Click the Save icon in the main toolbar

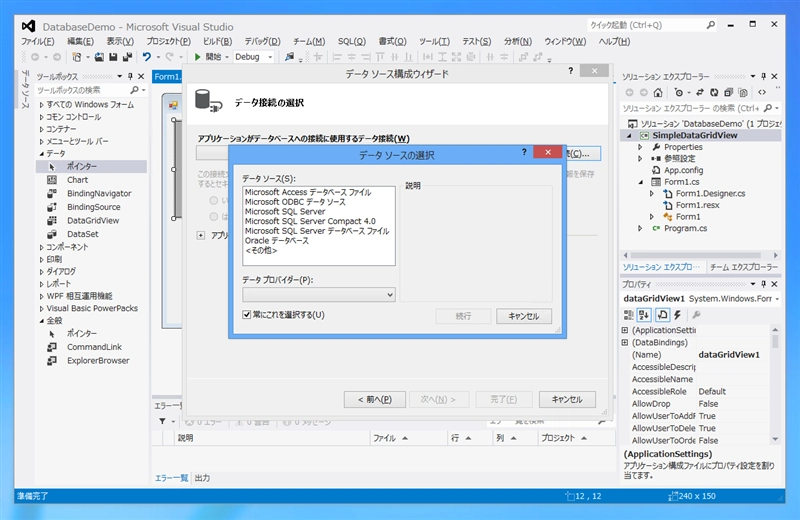click(x=113, y=57)
